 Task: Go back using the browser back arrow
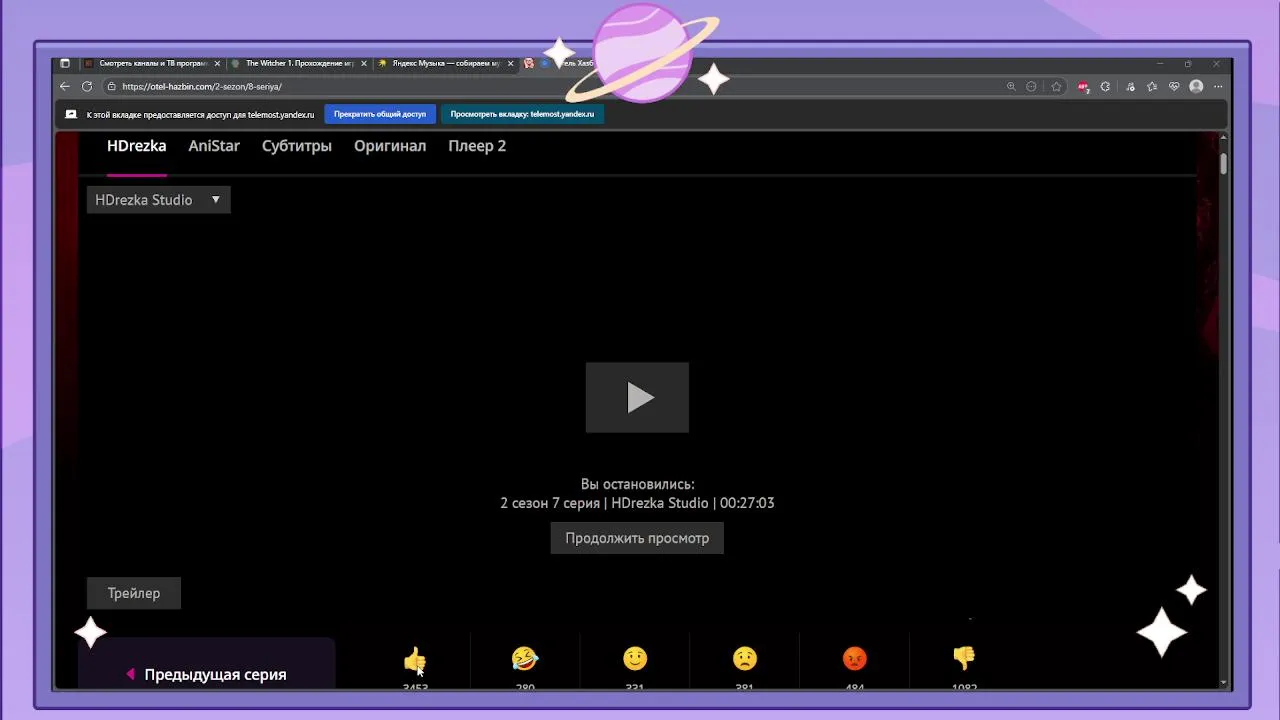[x=65, y=87]
